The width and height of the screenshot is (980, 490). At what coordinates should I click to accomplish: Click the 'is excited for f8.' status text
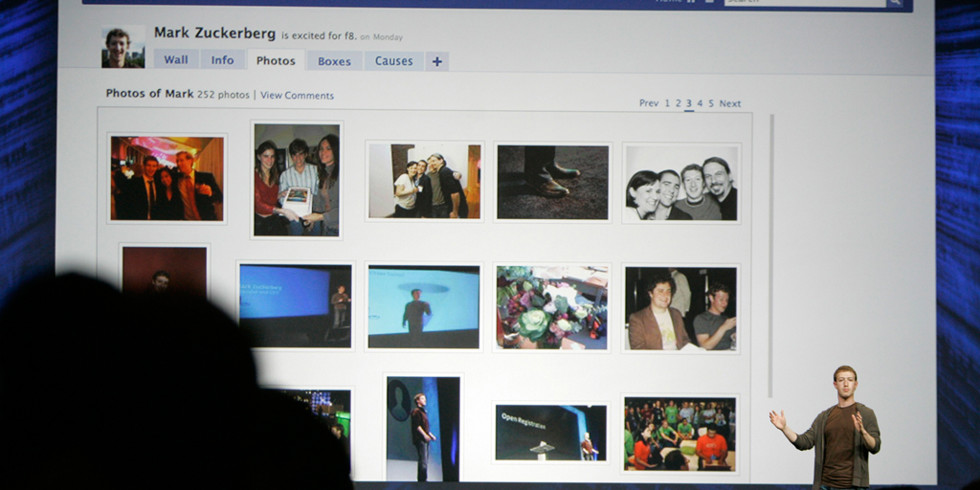[319, 36]
